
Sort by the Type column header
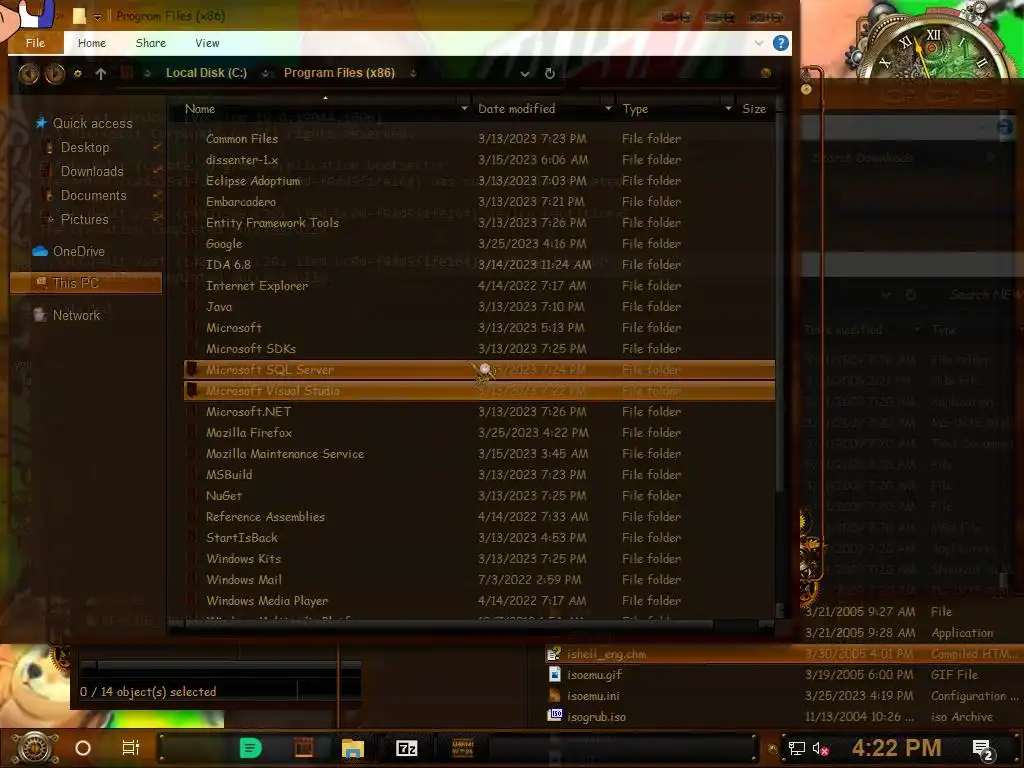(635, 109)
